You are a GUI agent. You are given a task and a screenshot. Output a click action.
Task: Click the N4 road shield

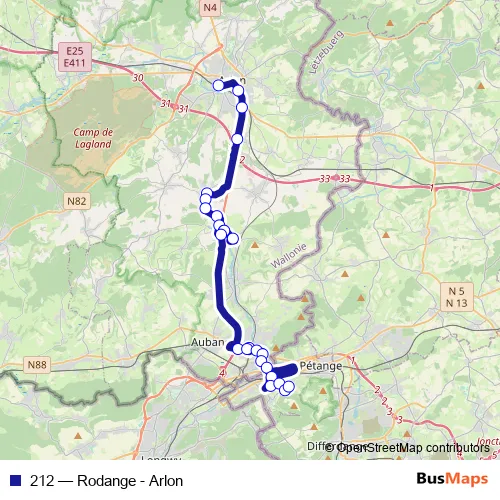(x=210, y=8)
